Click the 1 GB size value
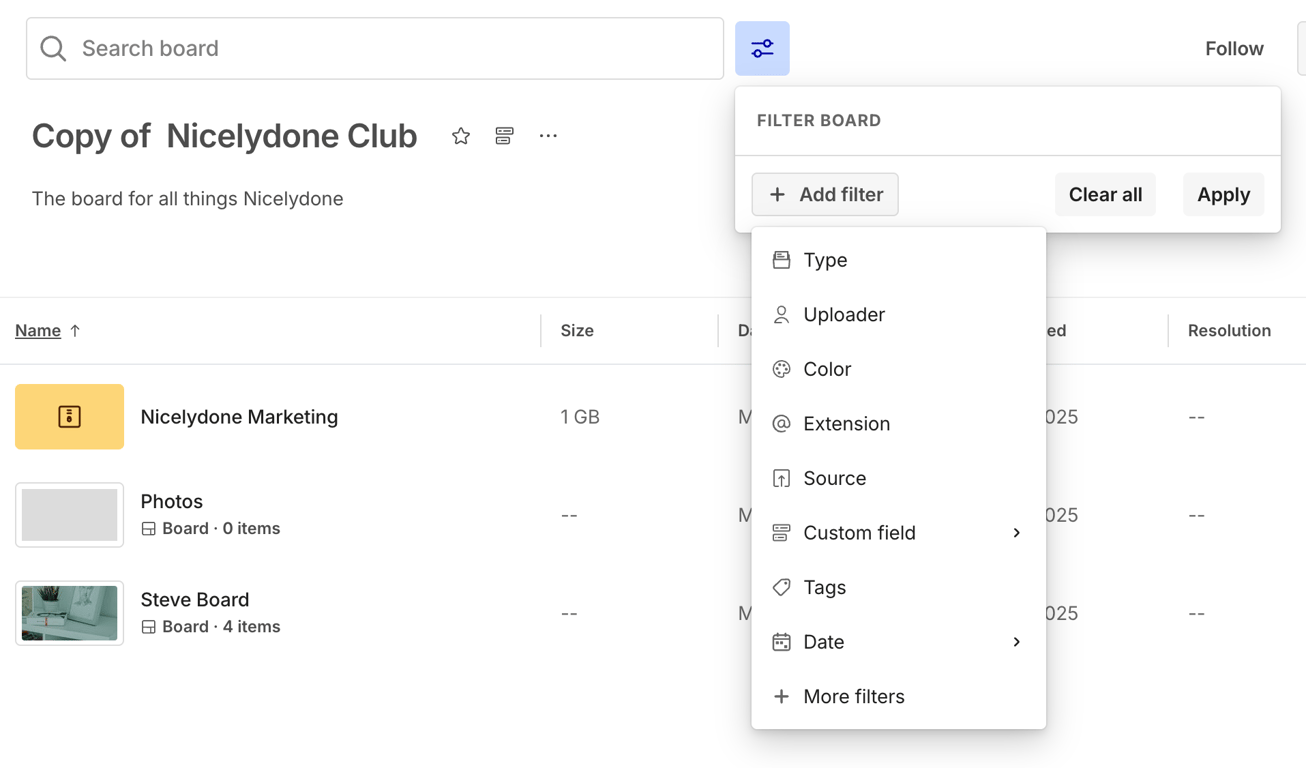 580,416
